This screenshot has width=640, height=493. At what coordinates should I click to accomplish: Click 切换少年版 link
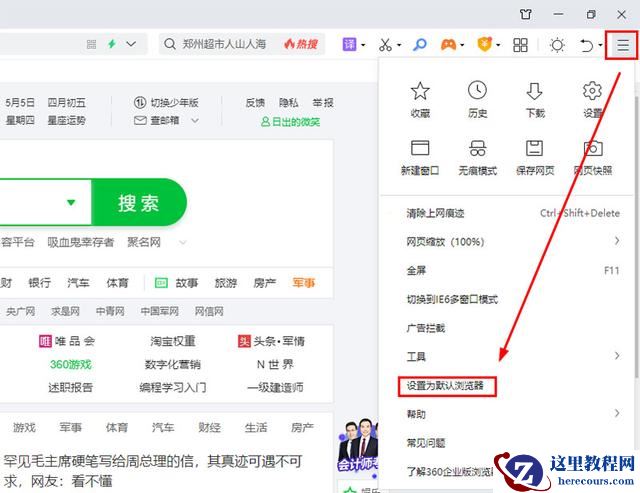pos(174,102)
